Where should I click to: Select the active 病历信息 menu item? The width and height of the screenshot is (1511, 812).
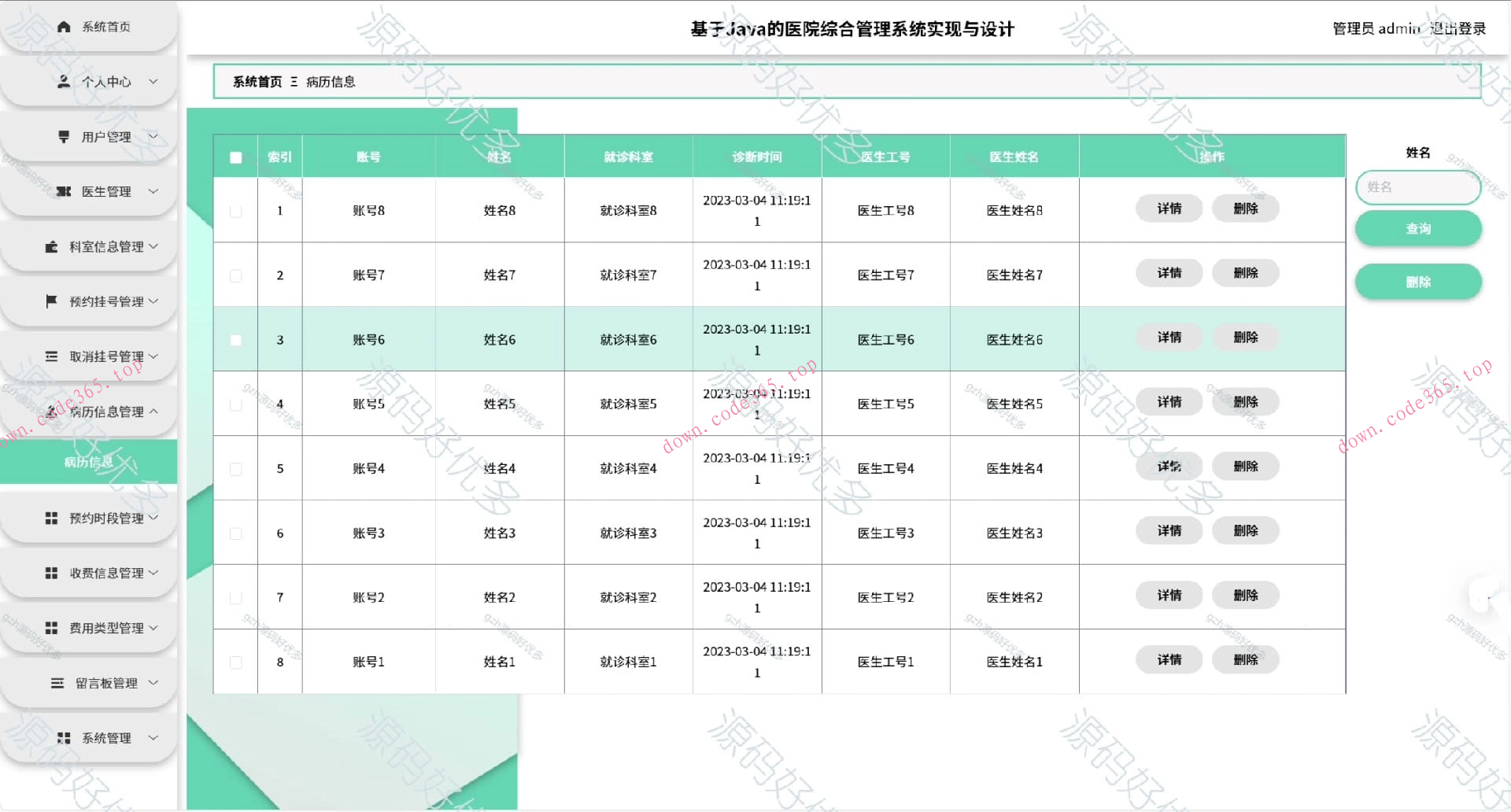(88, 463)
